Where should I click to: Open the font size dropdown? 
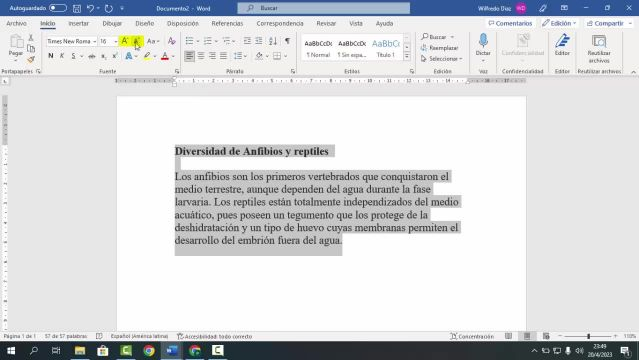coord(115,41)
